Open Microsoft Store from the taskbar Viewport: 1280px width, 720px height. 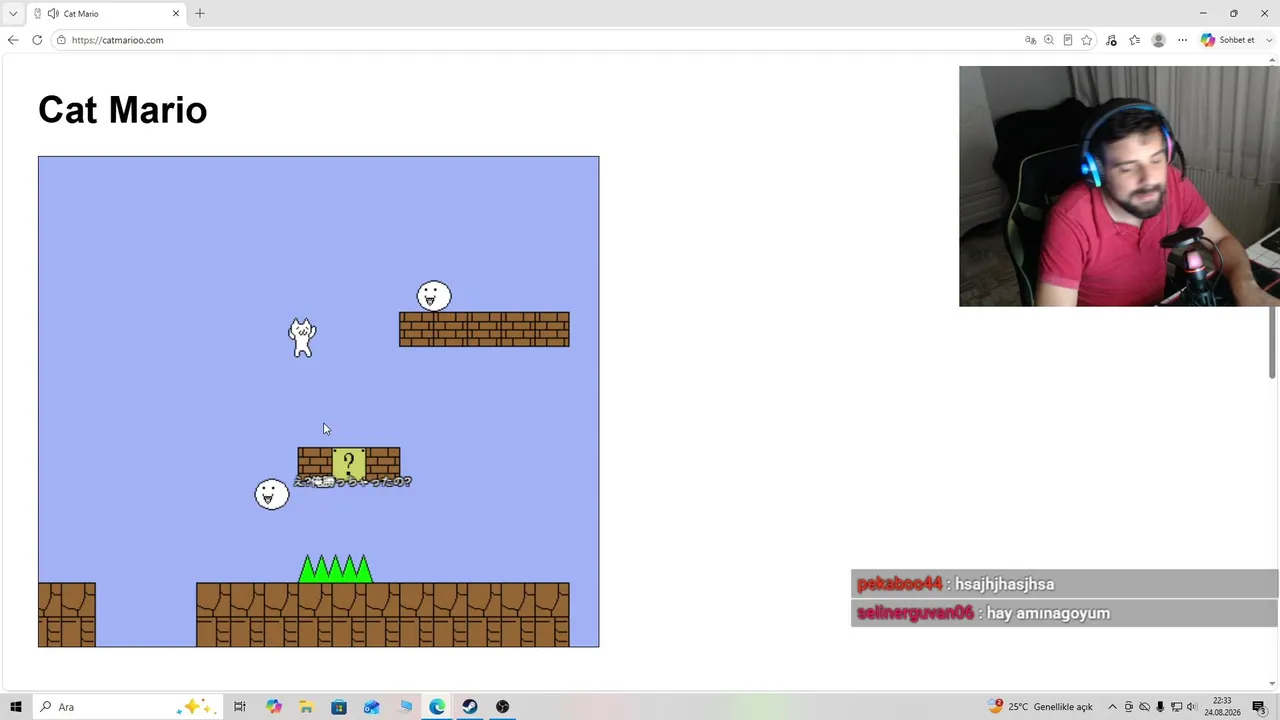tap(339, 707)
